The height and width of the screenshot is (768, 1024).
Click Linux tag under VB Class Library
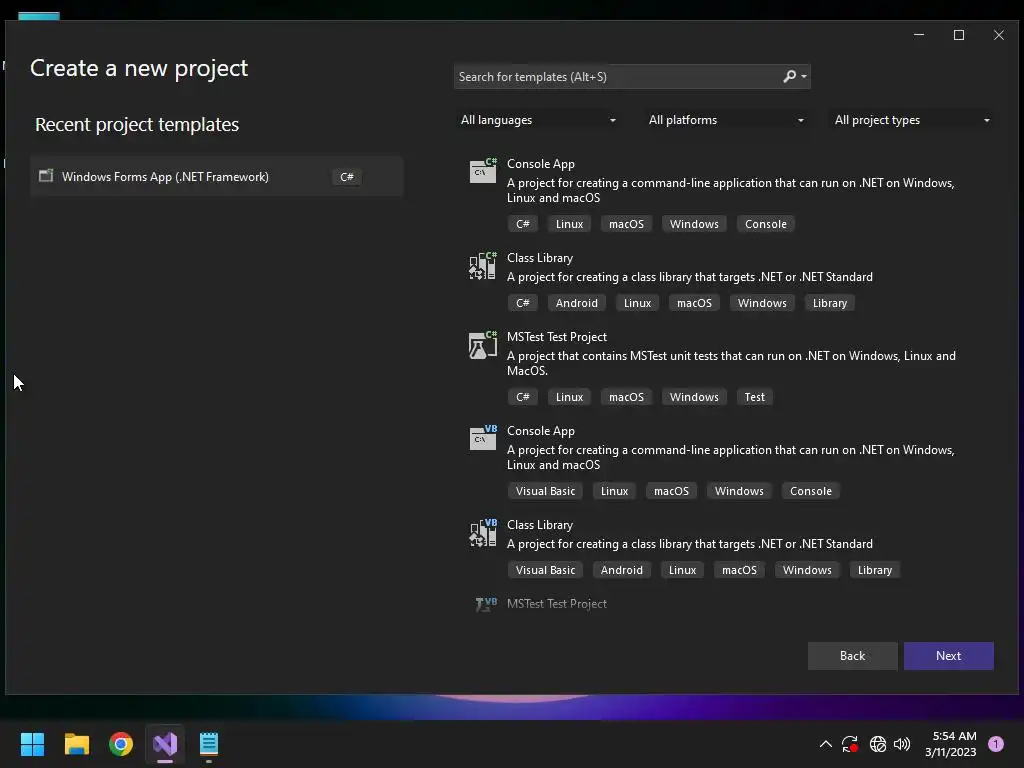pyautogui.click(x=682, y=570)
